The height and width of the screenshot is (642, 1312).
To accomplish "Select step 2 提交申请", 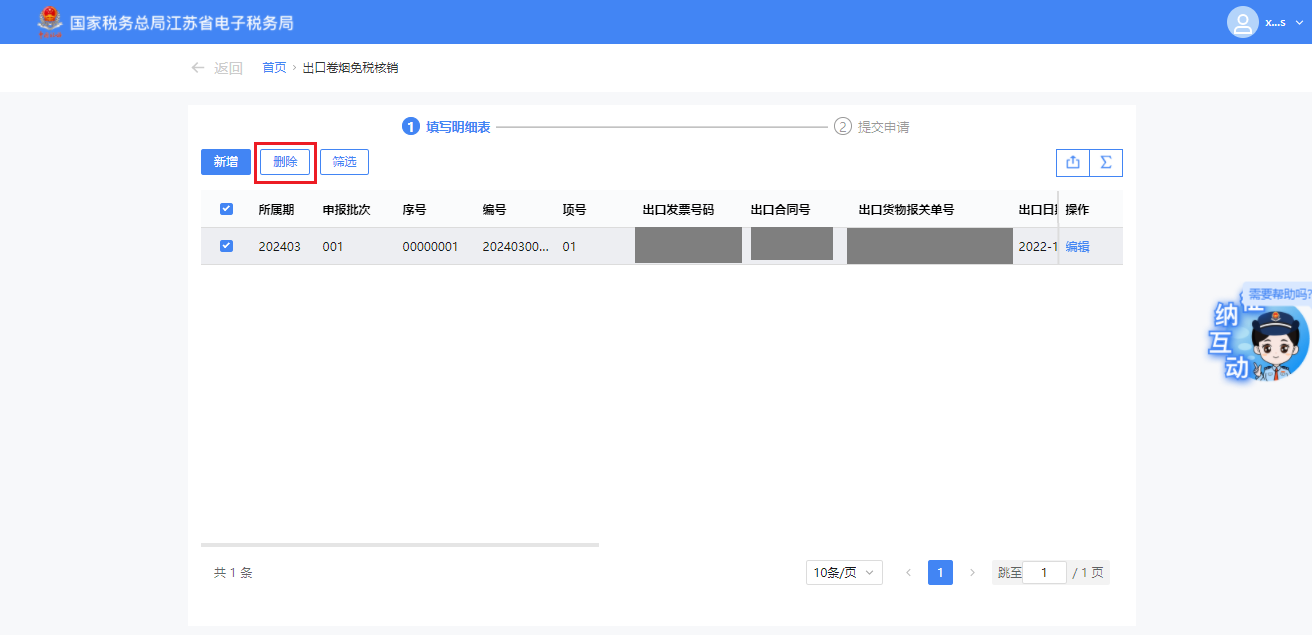I will (x=872, y=127).
